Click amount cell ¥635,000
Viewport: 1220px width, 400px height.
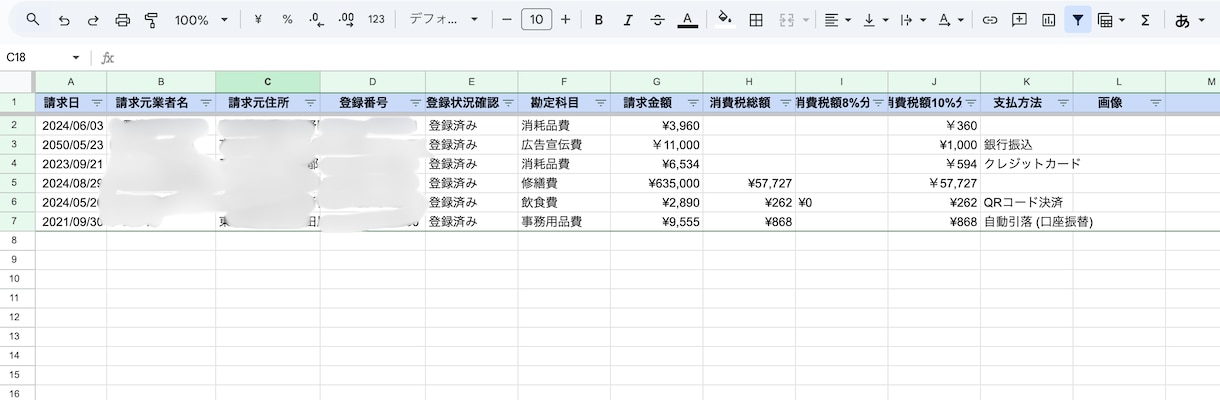pos(656,183)
